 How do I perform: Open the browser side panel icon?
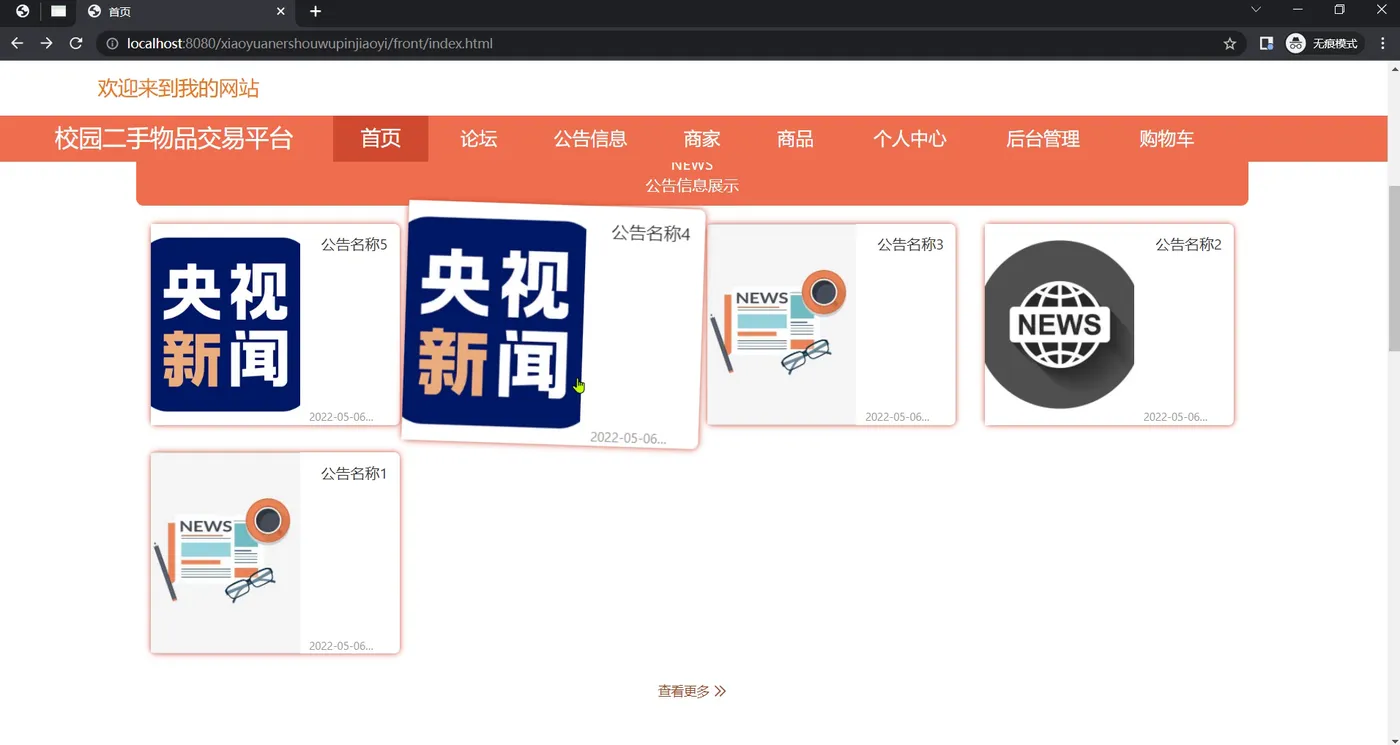(x=1266, y=44)
